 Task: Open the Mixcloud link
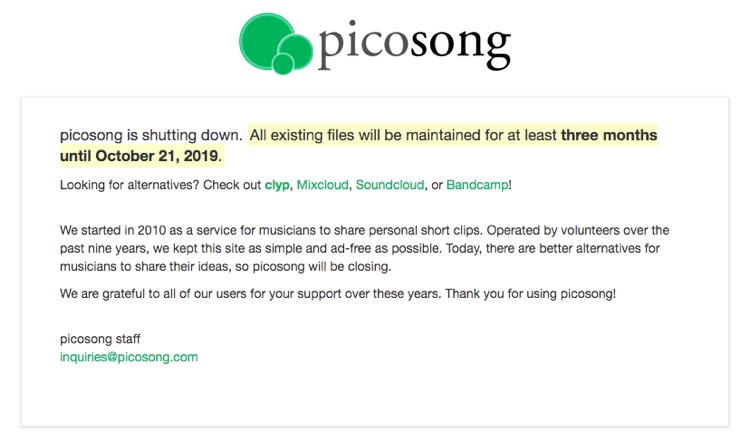(x=322, y=185)
